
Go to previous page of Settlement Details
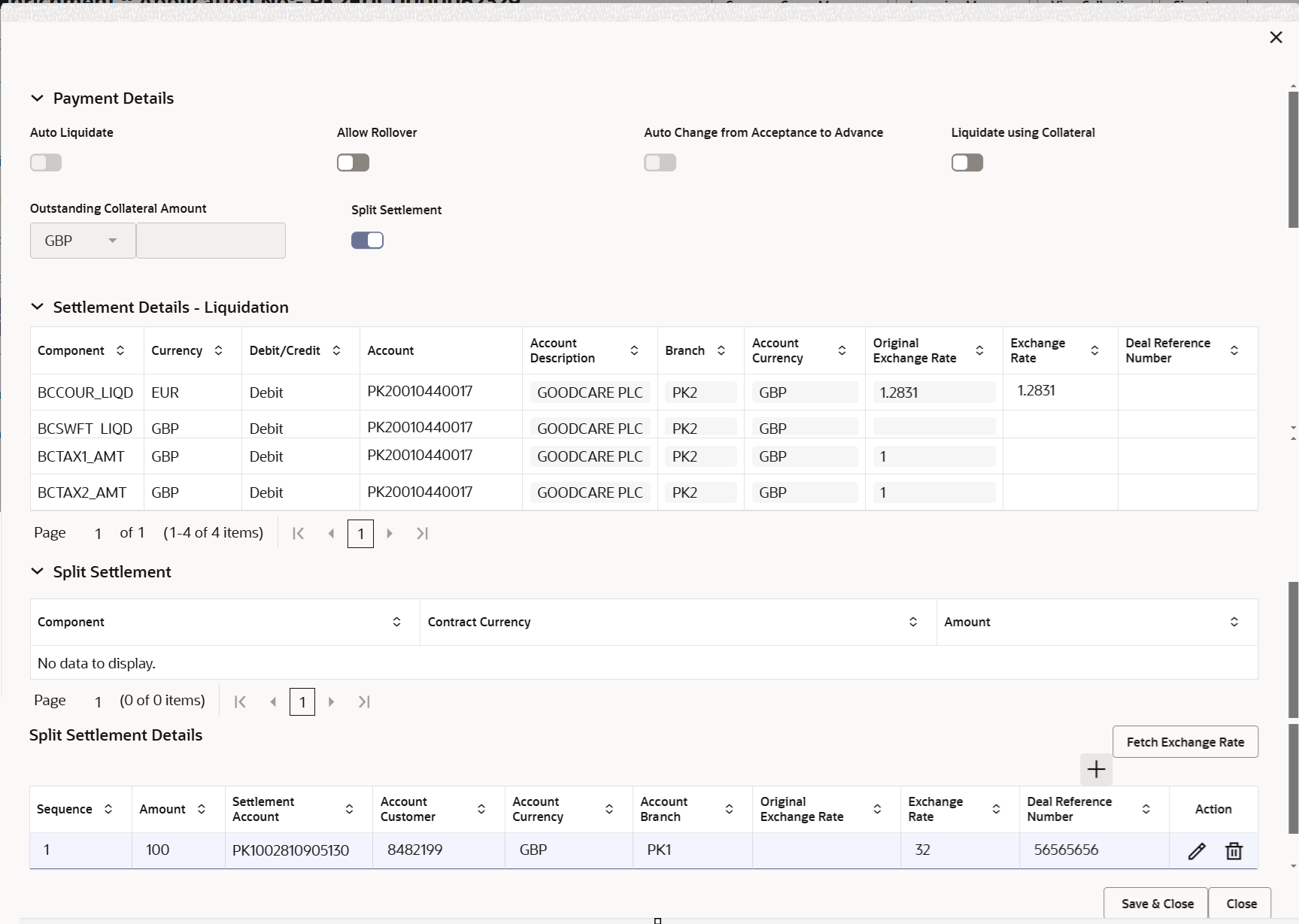[x=331, y=533]
